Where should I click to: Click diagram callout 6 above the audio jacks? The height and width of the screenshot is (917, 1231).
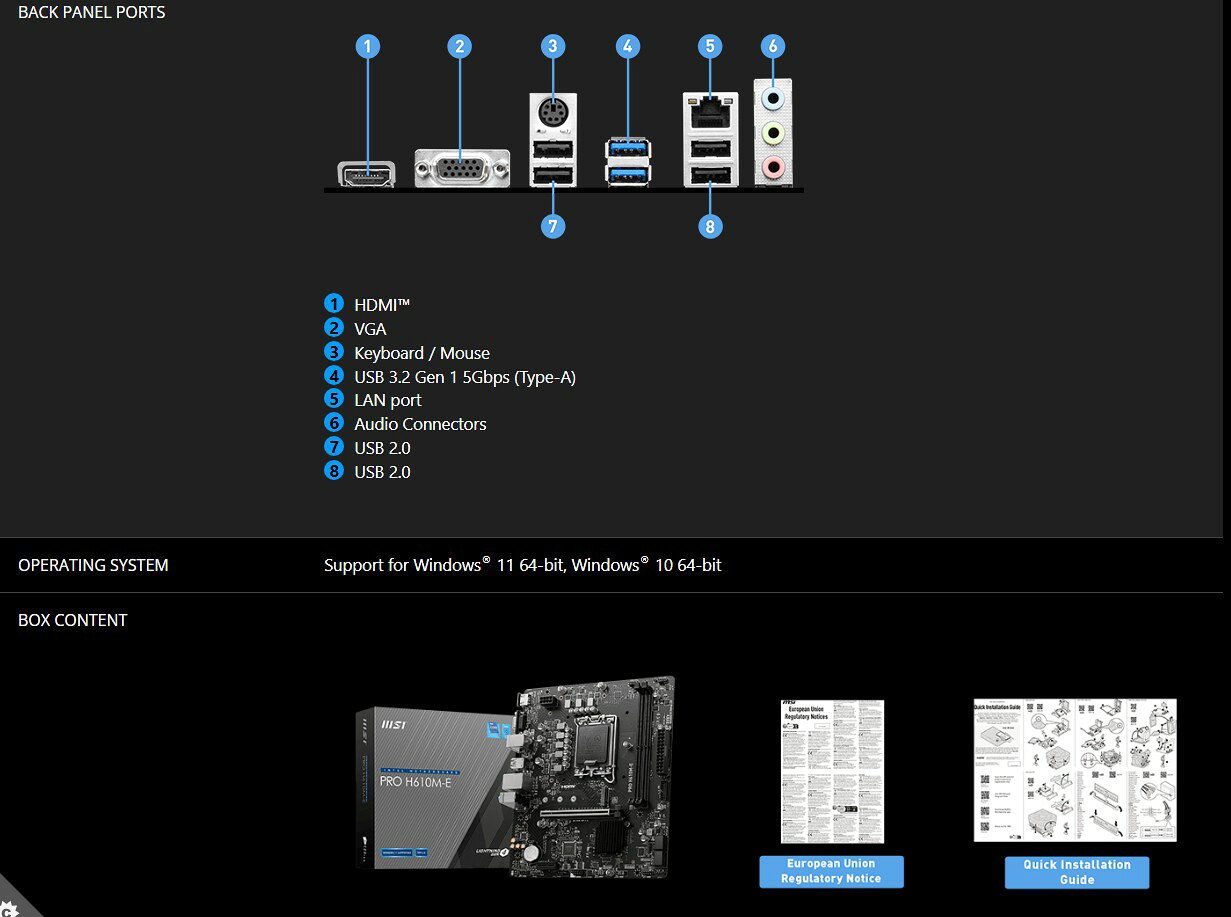(772, 46)
